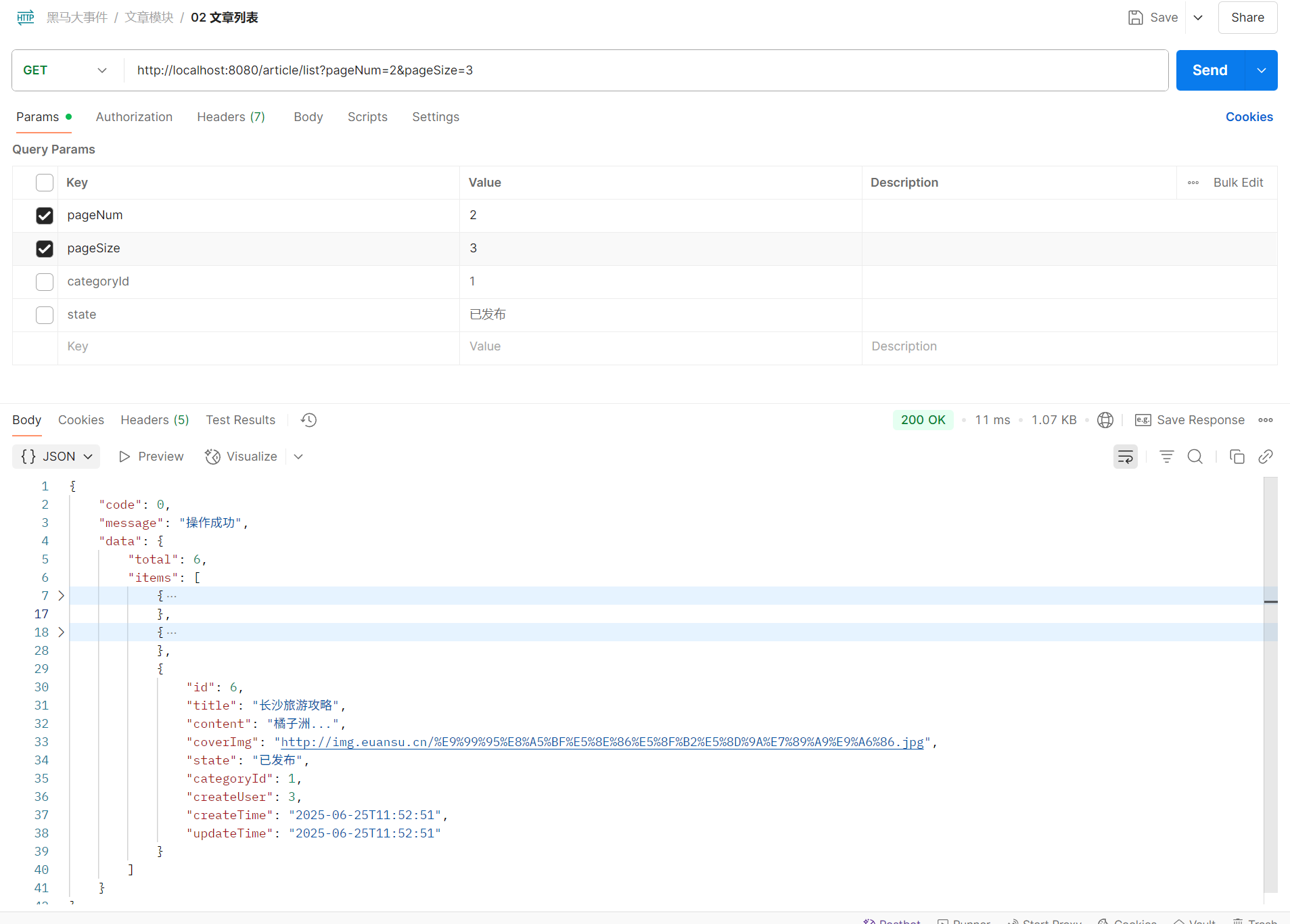Click the filter response icon
1290x924 pixels.
pos(1166,457)
